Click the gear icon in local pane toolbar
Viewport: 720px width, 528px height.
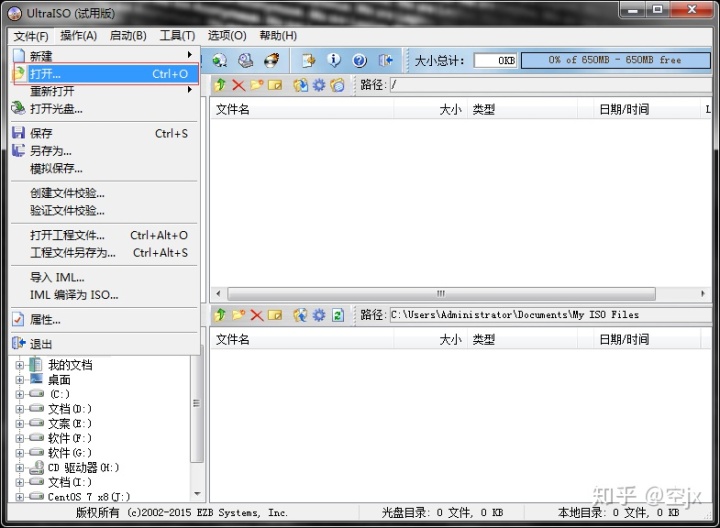coord(319,315)
